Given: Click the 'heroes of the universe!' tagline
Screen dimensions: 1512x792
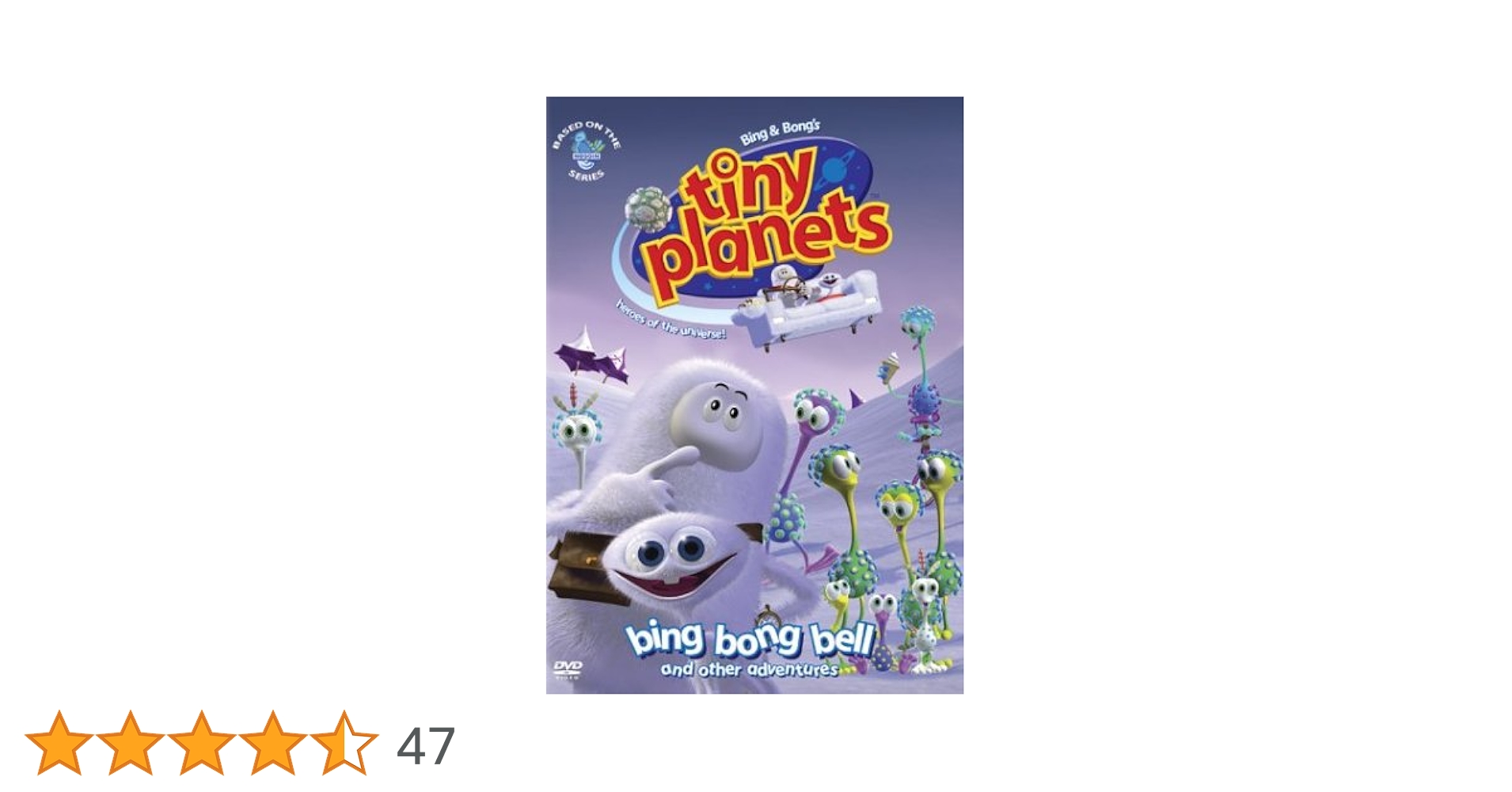Looking at the screenshot, I should point(671,321).
